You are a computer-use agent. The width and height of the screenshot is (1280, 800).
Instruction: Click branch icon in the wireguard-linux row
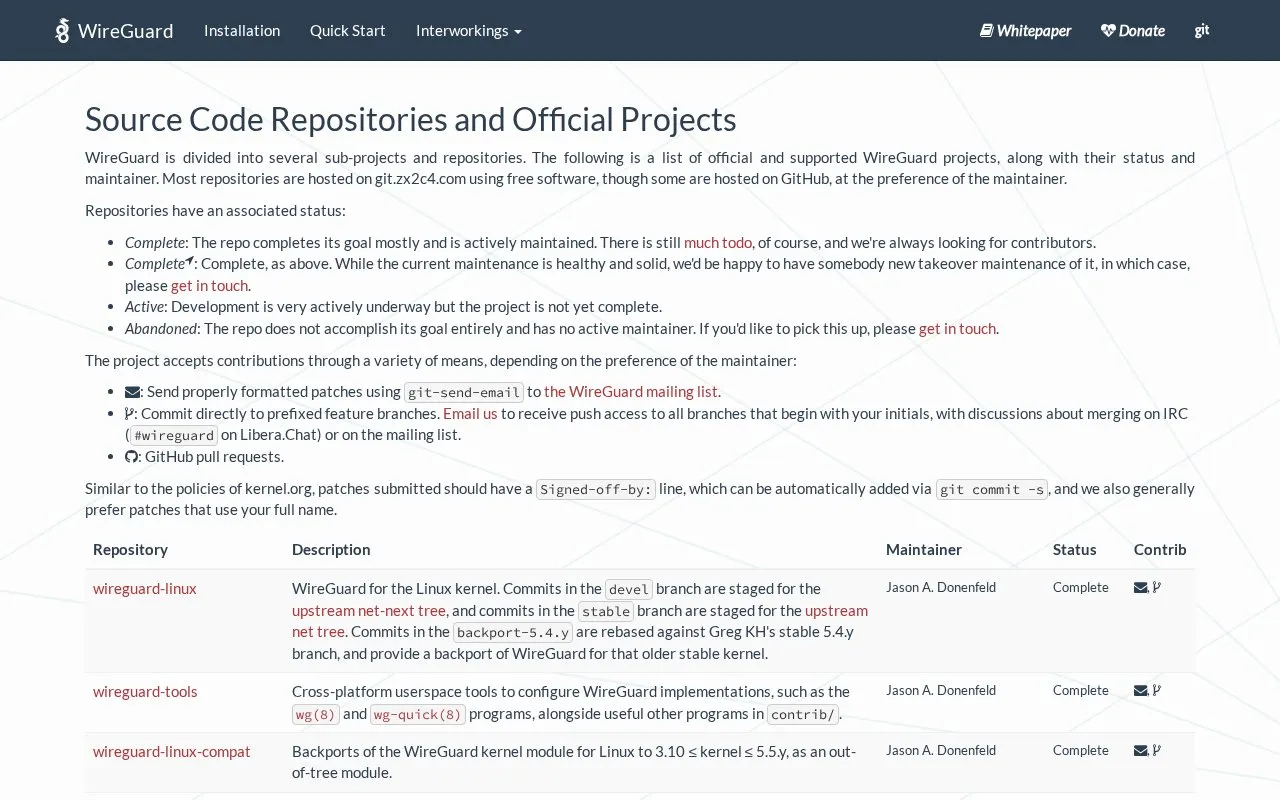(1157, 588)
